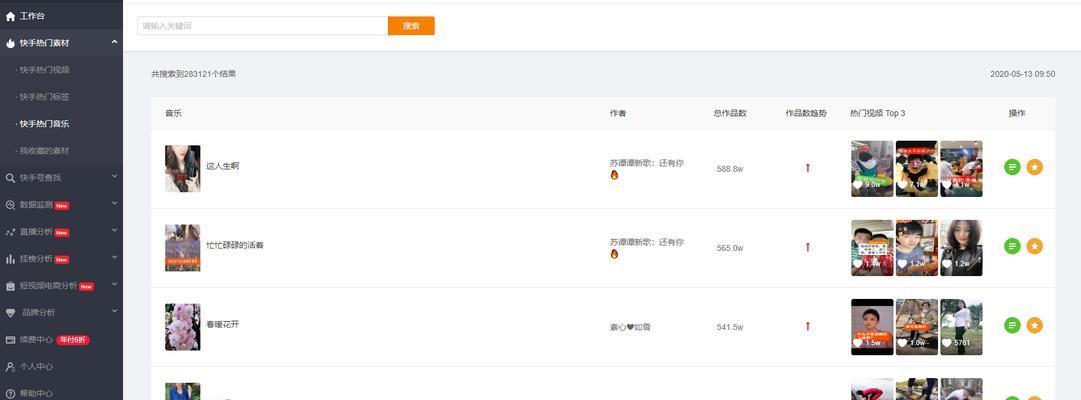Favorite 忙忙碌碌的活着 with its orange star
This screenshot has width=1081, height=400.
pyautogui.click(x=1034, y=246)
